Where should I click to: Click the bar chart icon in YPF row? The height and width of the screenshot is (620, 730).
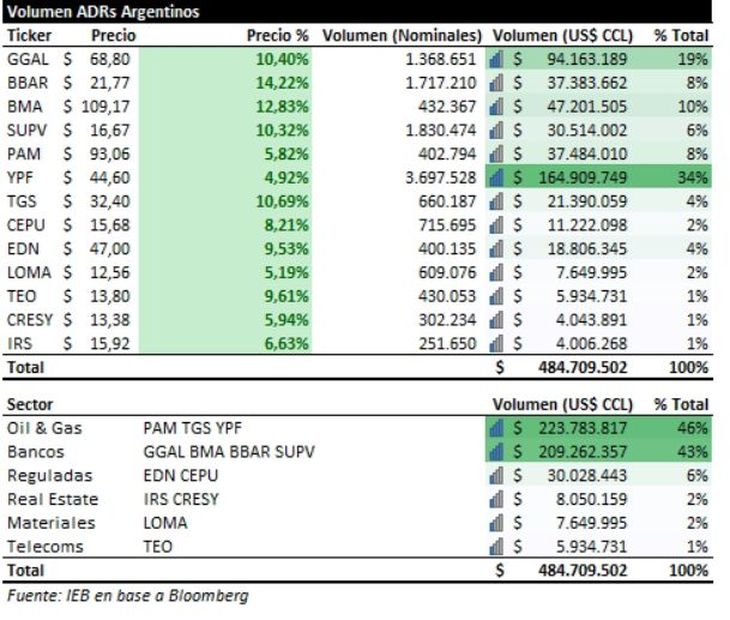pos(496,178)
